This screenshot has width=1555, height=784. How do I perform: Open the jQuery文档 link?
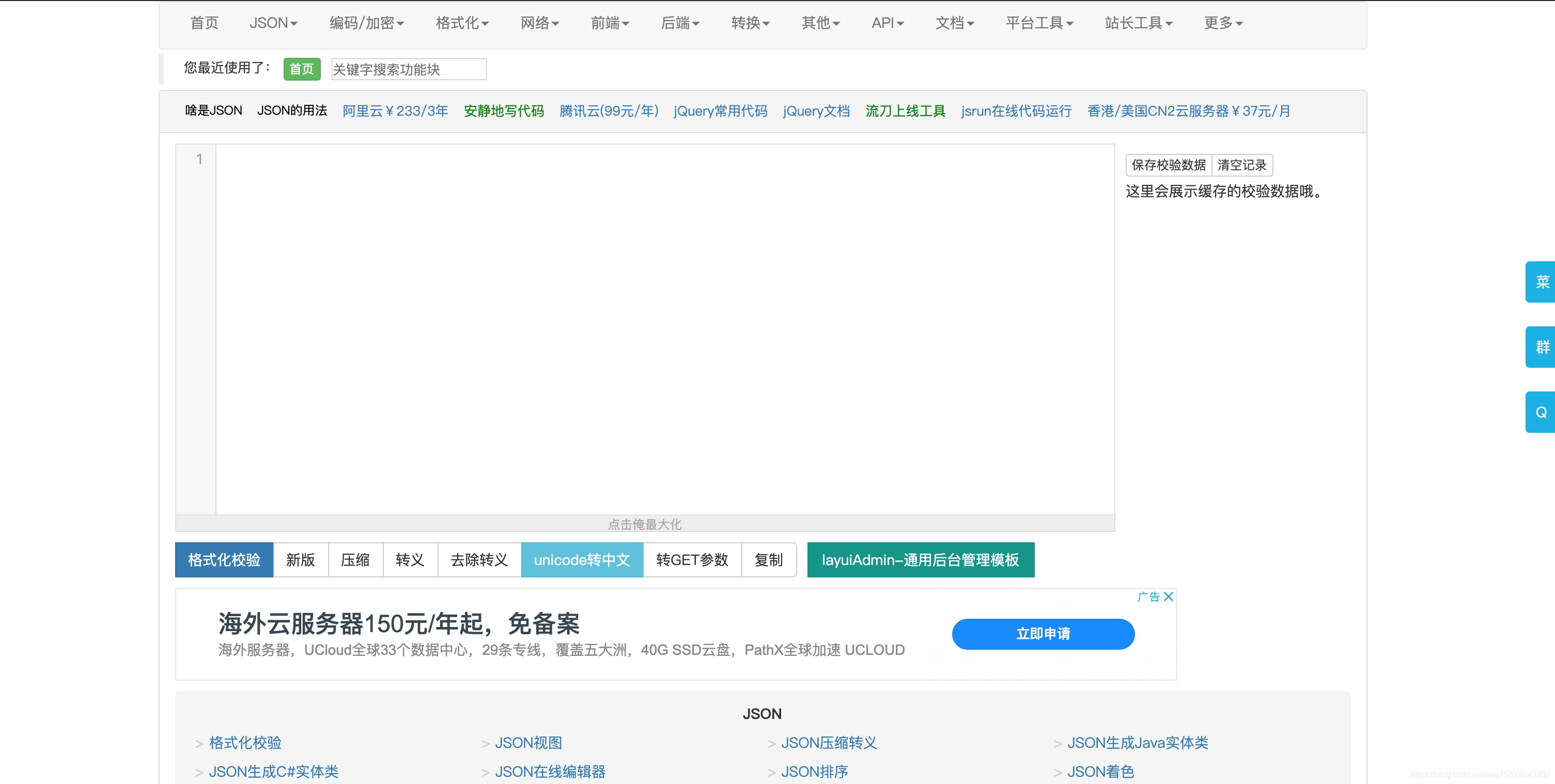point(816,111)
